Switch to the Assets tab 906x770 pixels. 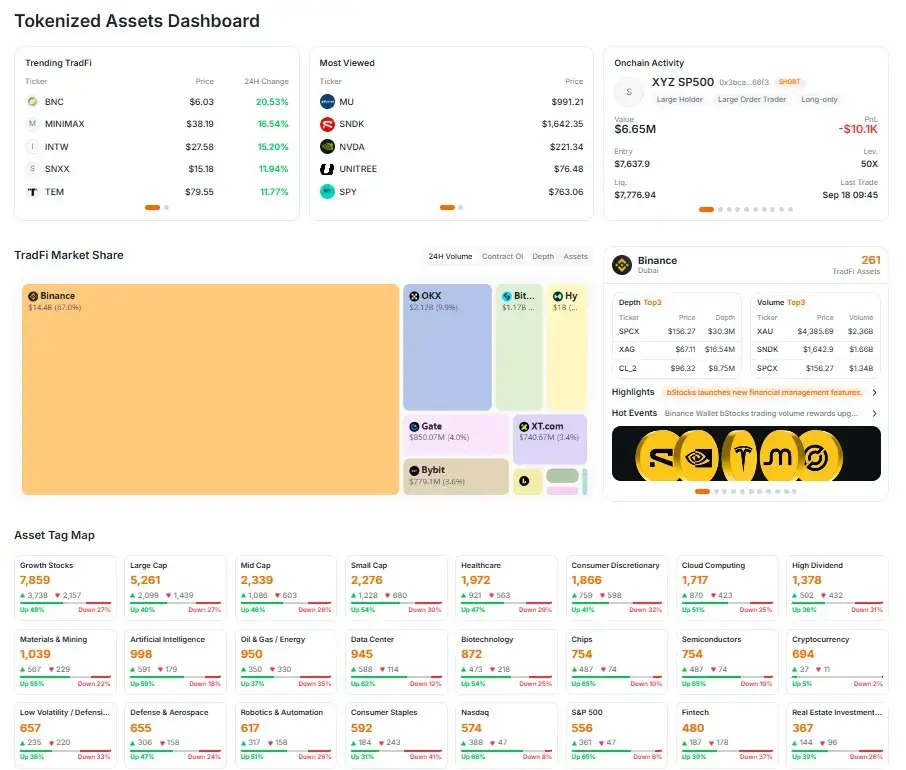coord(575,256)
